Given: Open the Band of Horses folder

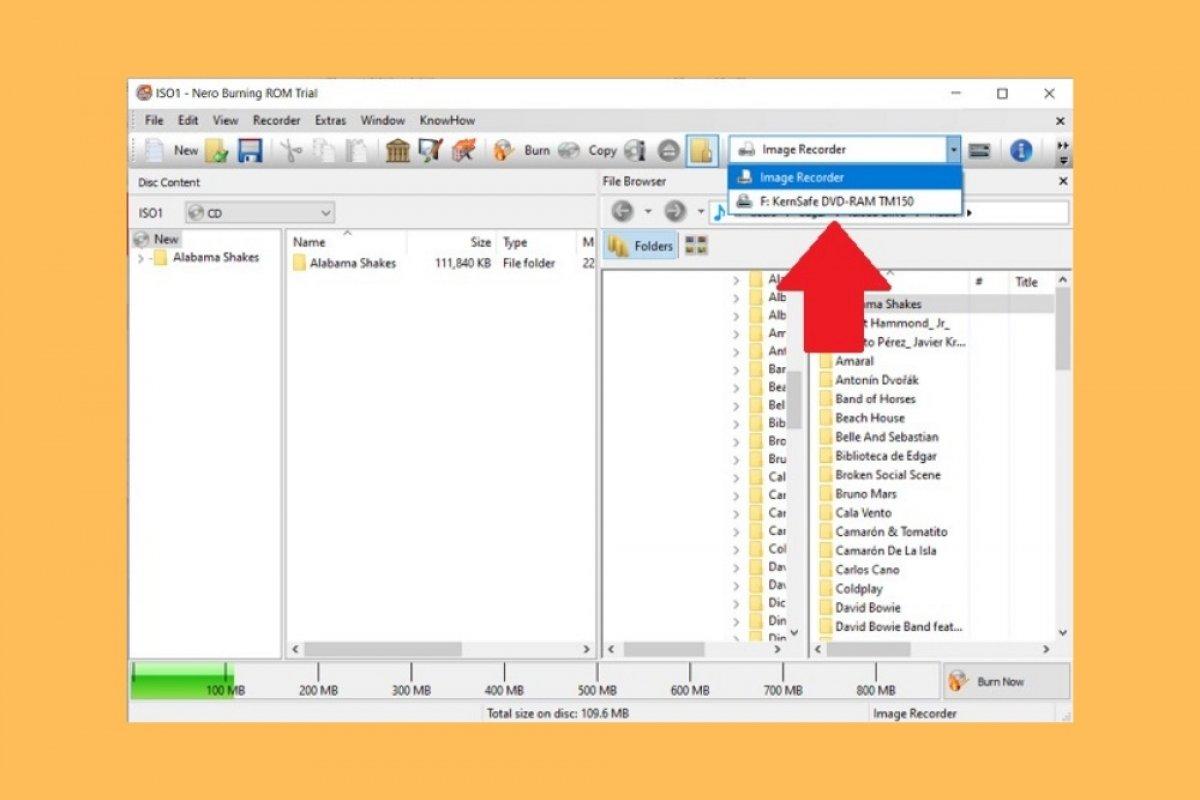Looking at the screenshot, I should point(867,399).
